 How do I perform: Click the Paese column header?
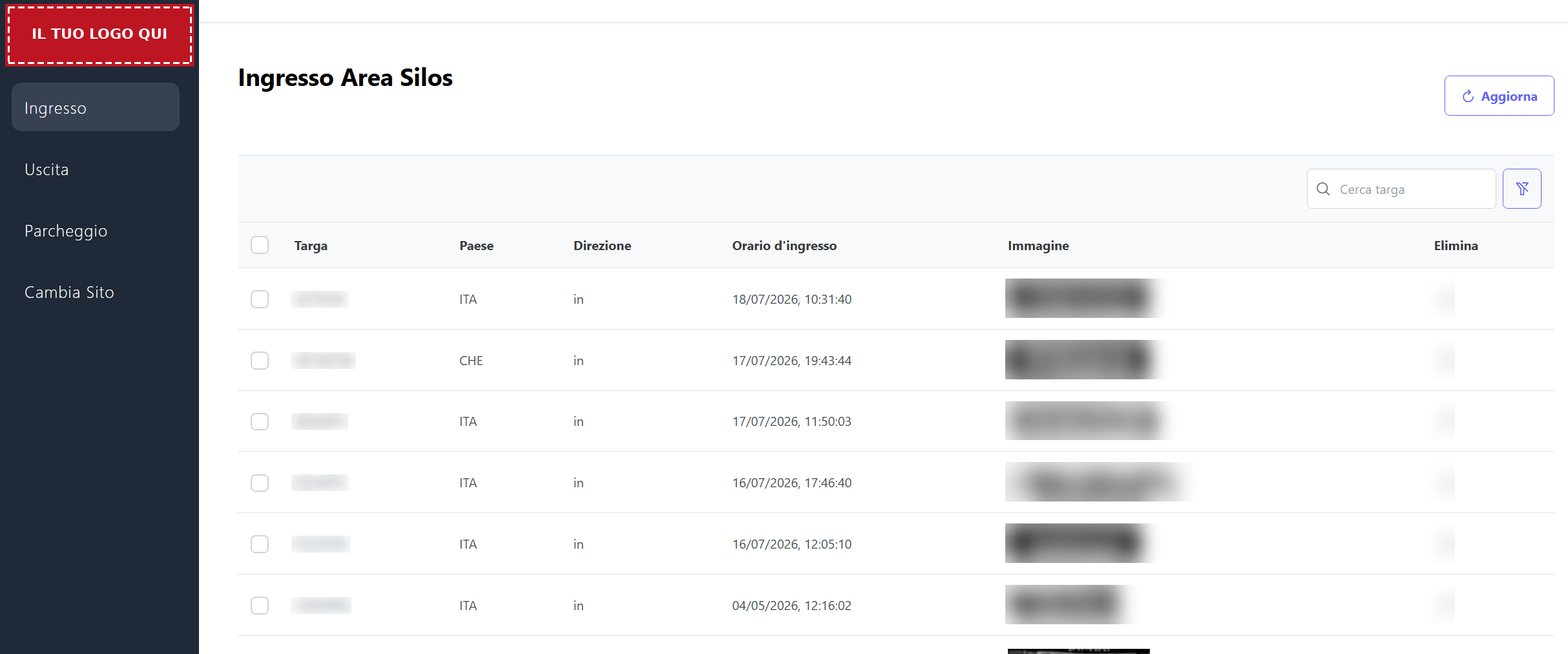476,246
